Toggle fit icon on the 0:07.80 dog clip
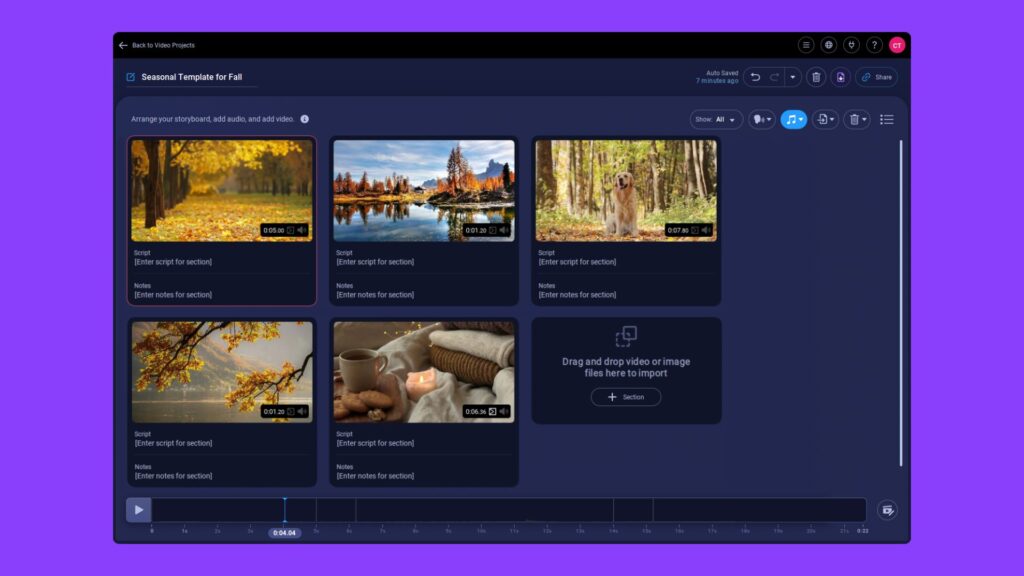1024x576 pixels. (x=695, y=230)
